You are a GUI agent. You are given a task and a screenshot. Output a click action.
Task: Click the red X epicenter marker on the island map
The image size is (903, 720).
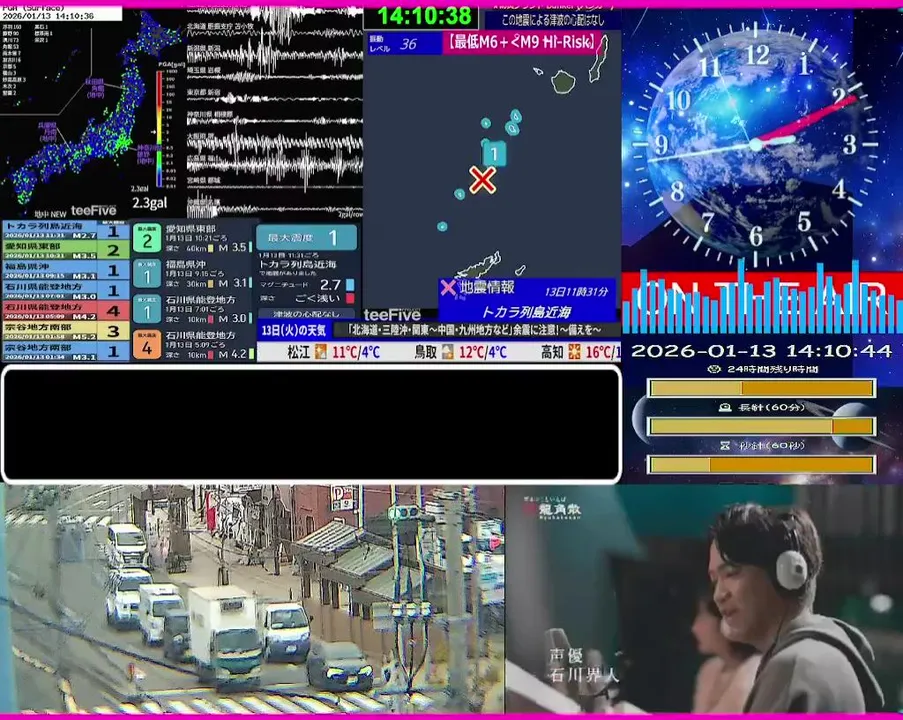click(482, 180)
